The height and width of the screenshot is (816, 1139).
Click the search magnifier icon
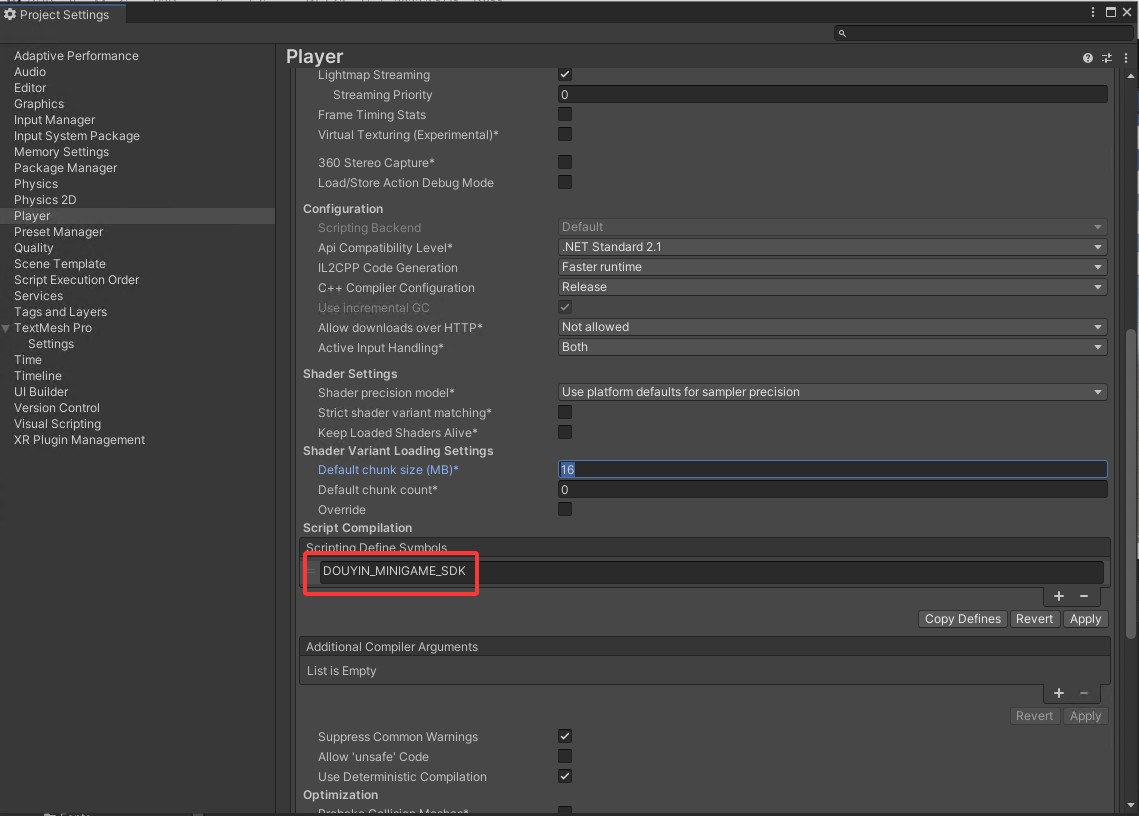(x=842, y=33)
